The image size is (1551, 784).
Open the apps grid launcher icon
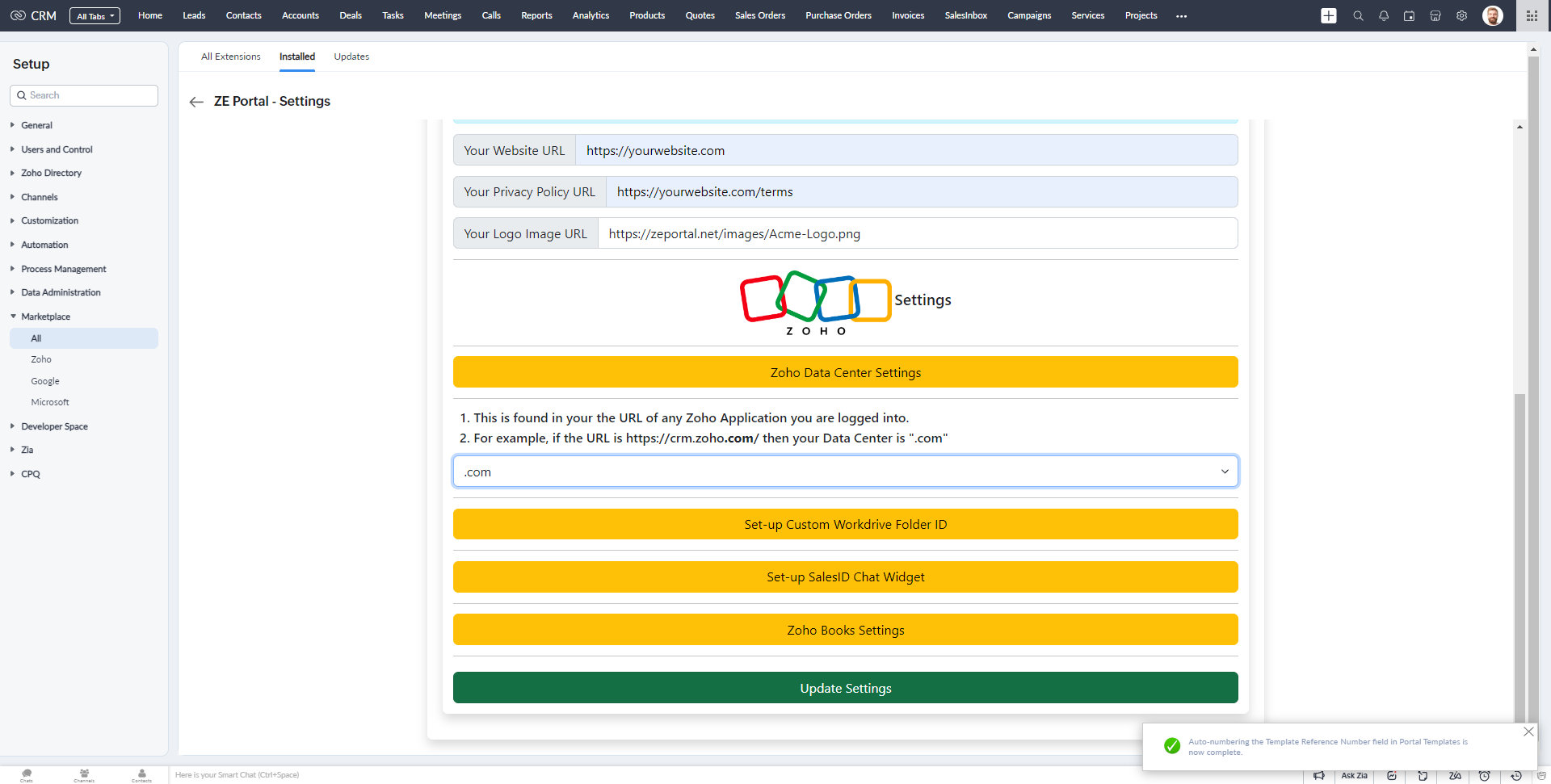pyautogui.click(x=1532, y=16)
